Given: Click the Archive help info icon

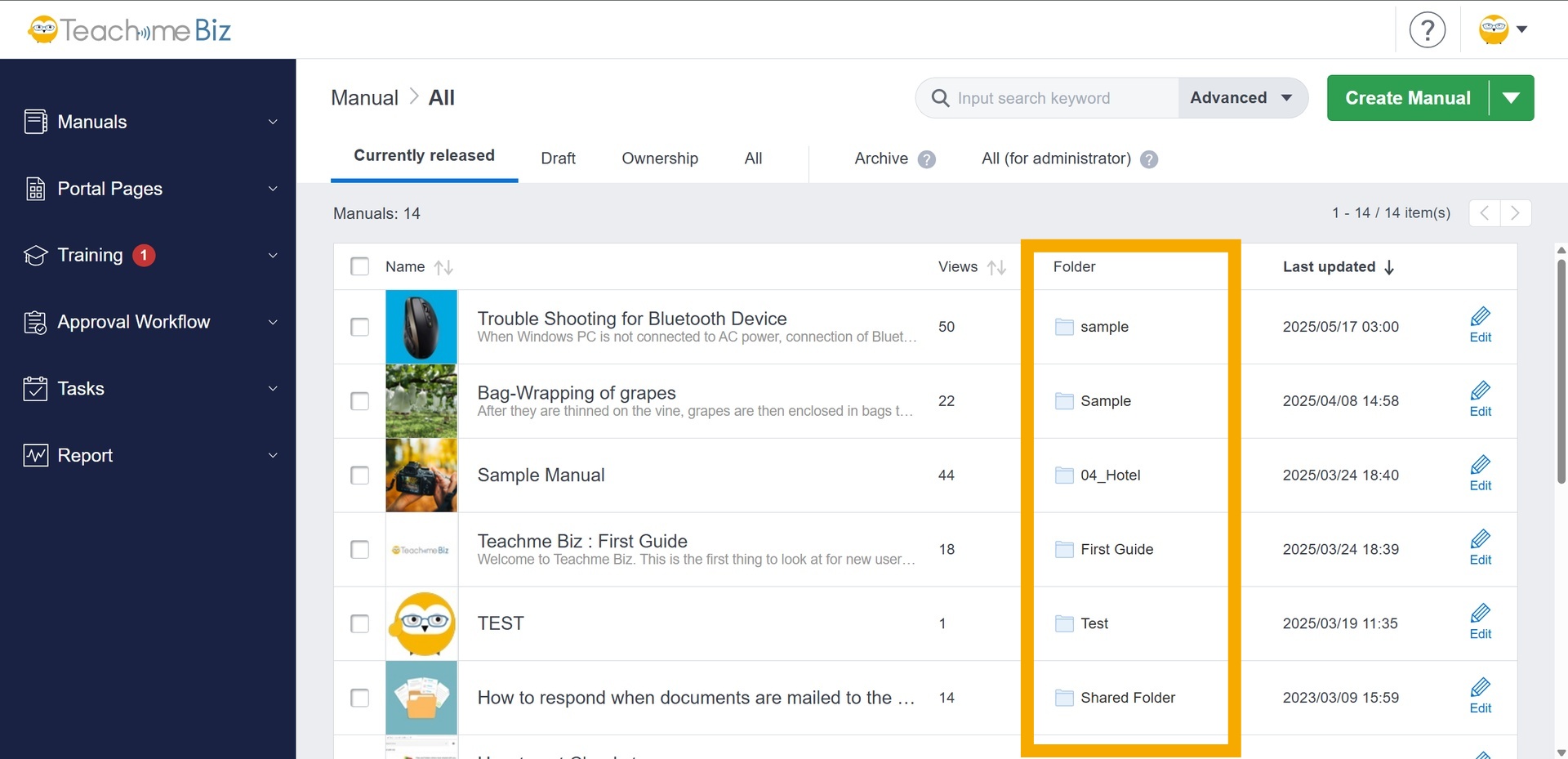Looking at the screenshot, I should coord(926,159).
